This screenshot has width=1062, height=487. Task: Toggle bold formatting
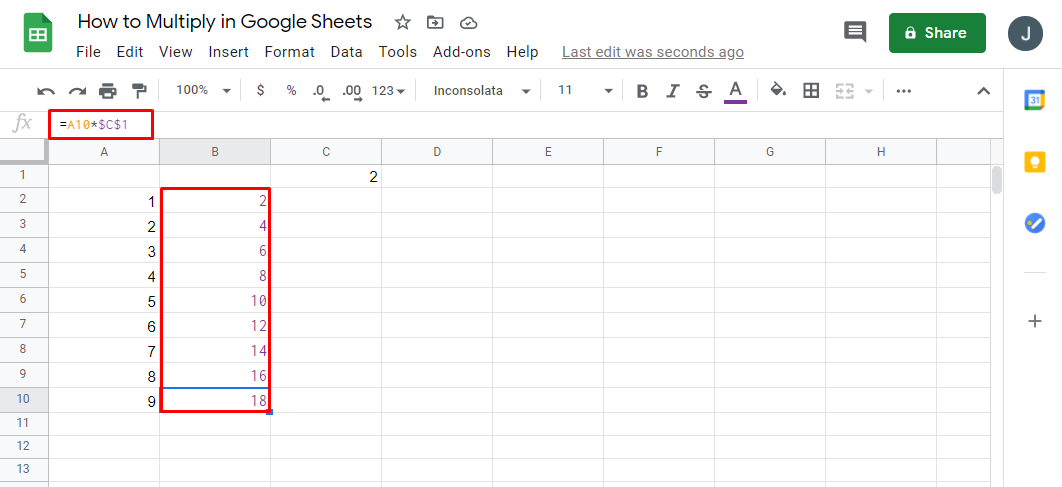tap(642, 91)
